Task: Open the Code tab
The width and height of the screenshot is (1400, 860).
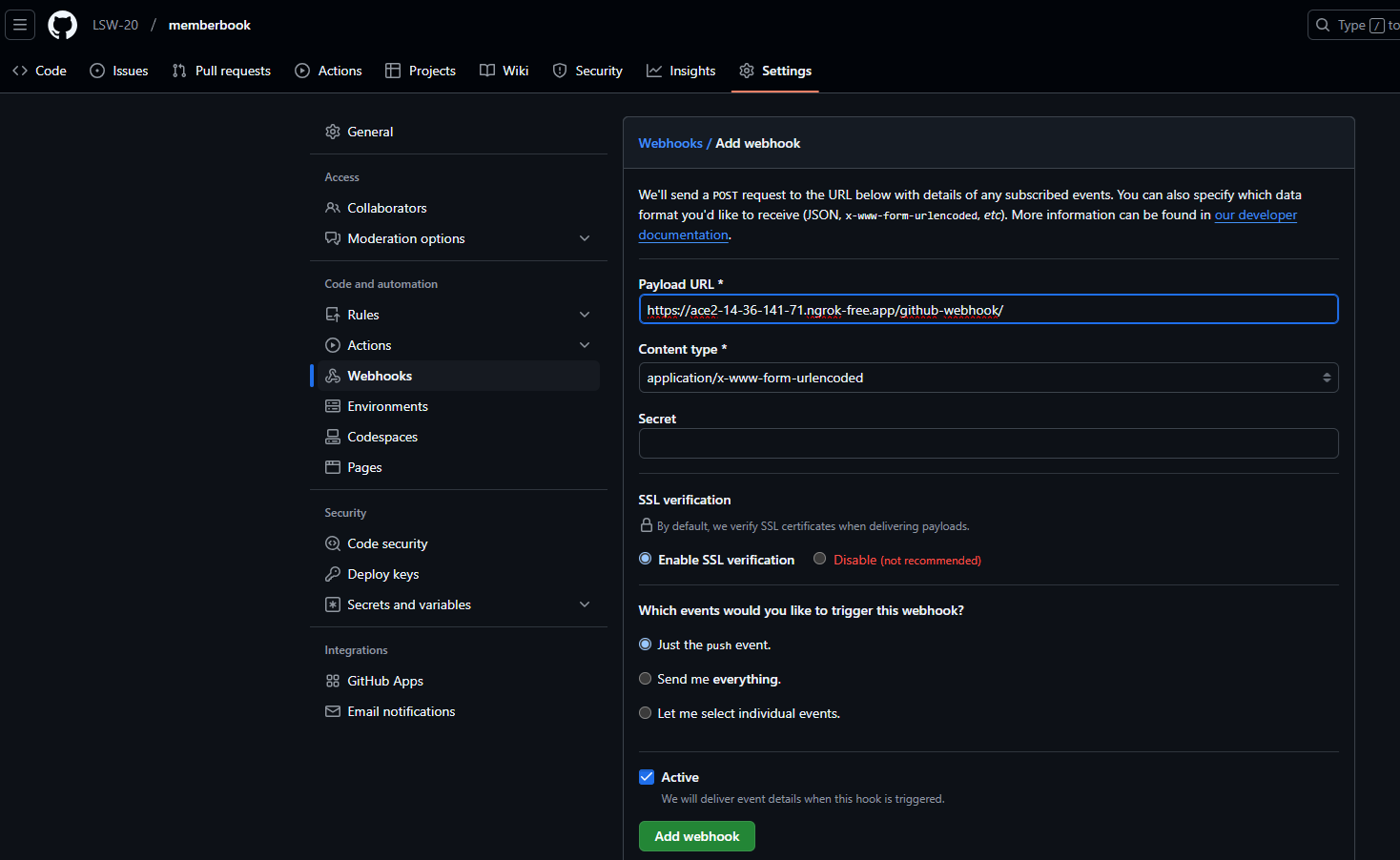Action: tap(39, 71)
